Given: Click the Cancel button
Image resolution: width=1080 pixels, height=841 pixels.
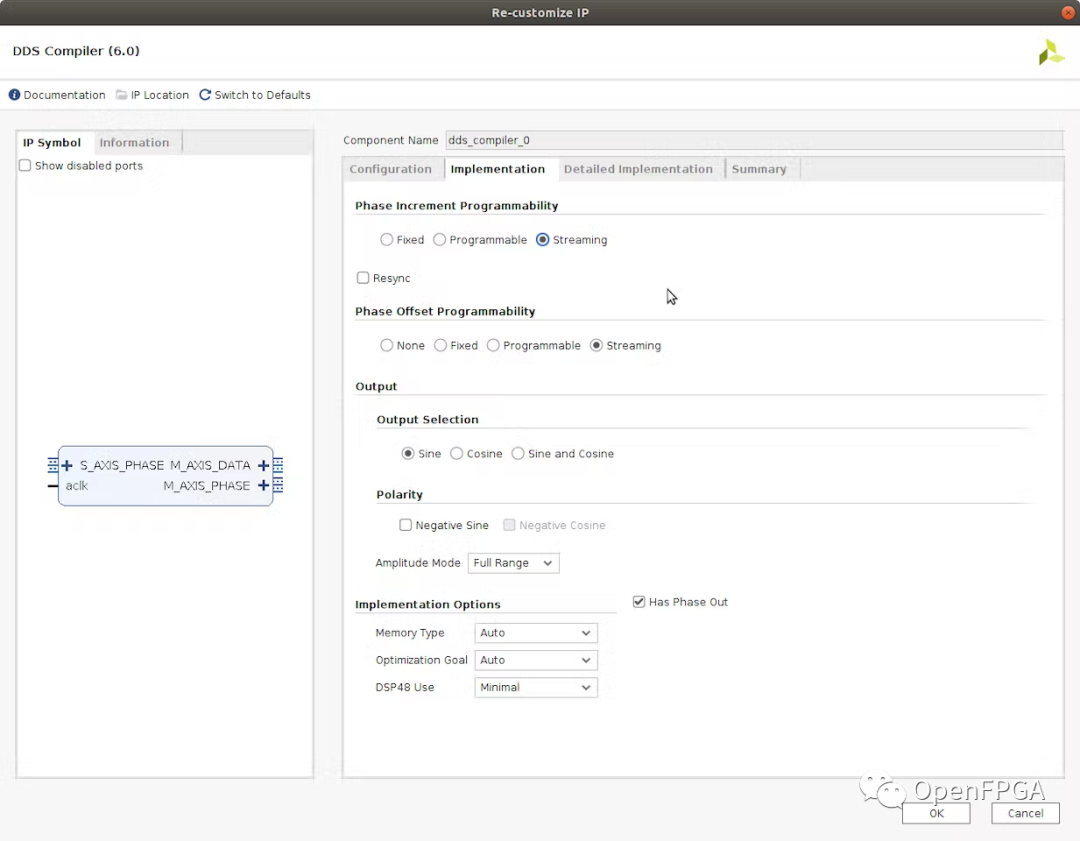Looking at the screenshot, I should (1026, 813).
